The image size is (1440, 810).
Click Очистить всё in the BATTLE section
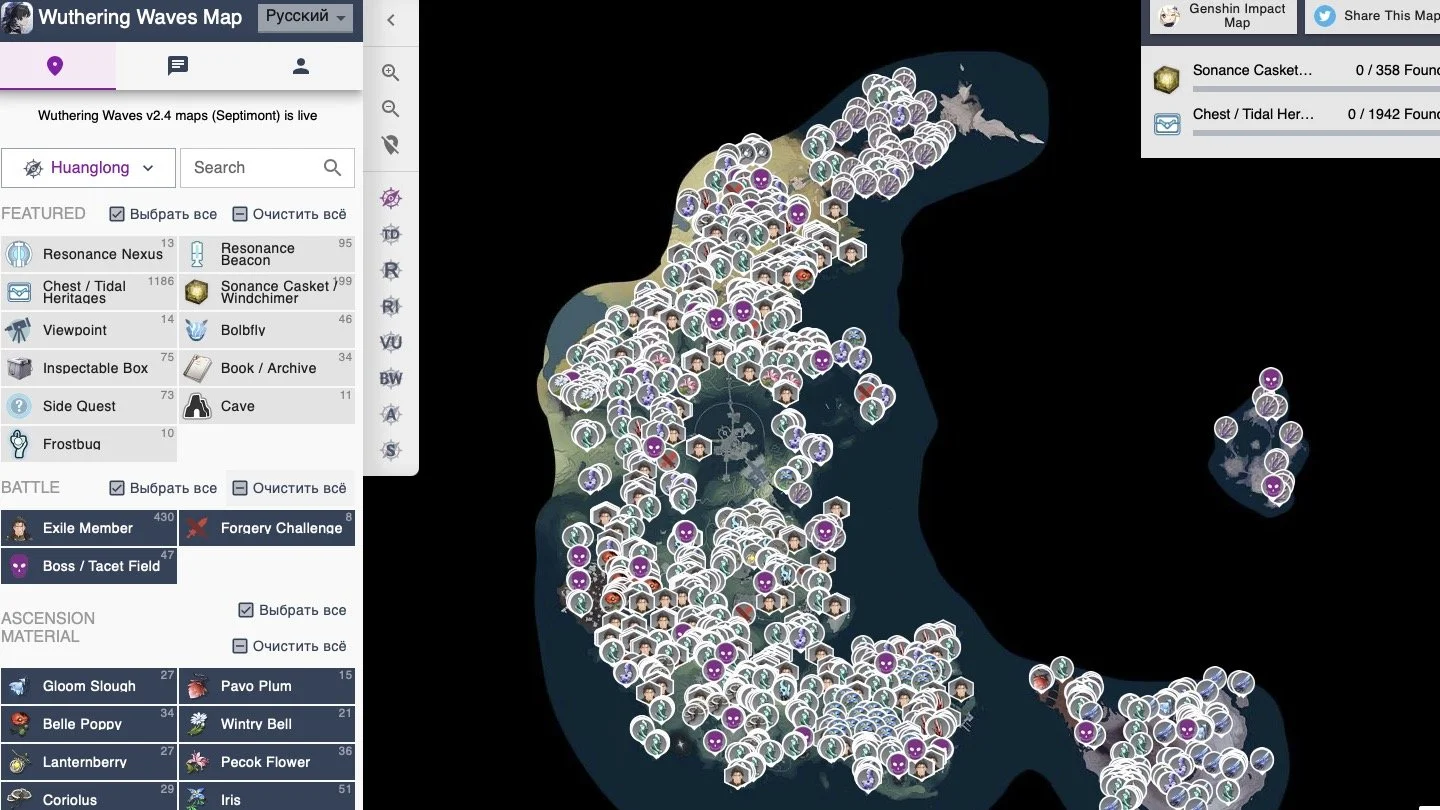[x=290, y=488]
